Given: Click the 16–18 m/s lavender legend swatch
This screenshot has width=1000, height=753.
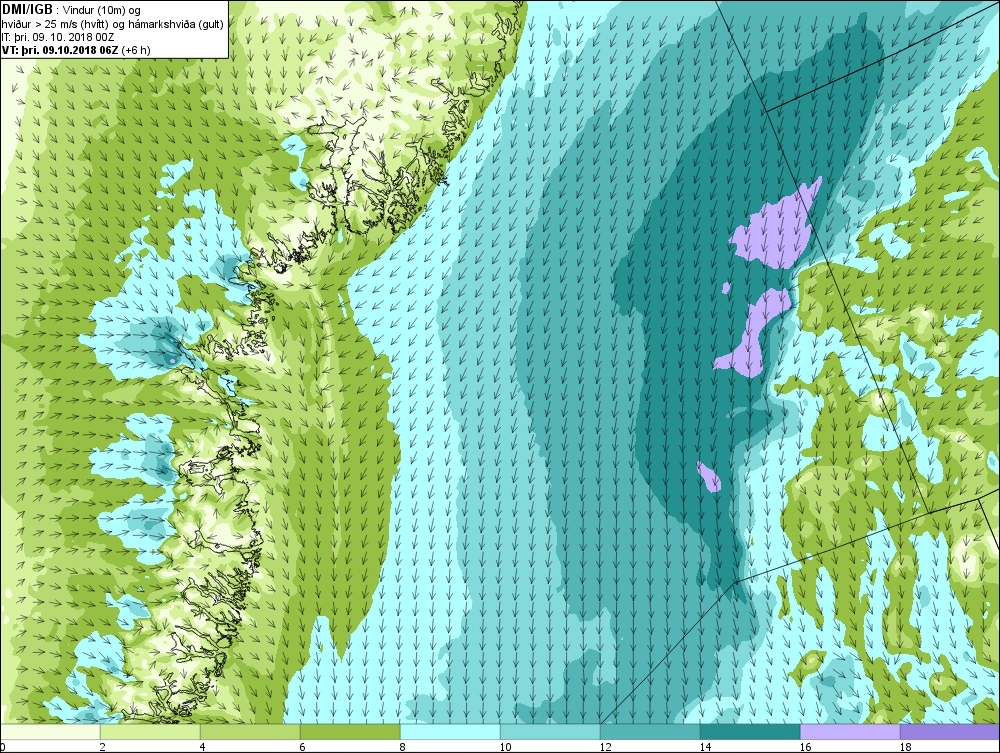Looking at the screenshot, I should (850, 732).
